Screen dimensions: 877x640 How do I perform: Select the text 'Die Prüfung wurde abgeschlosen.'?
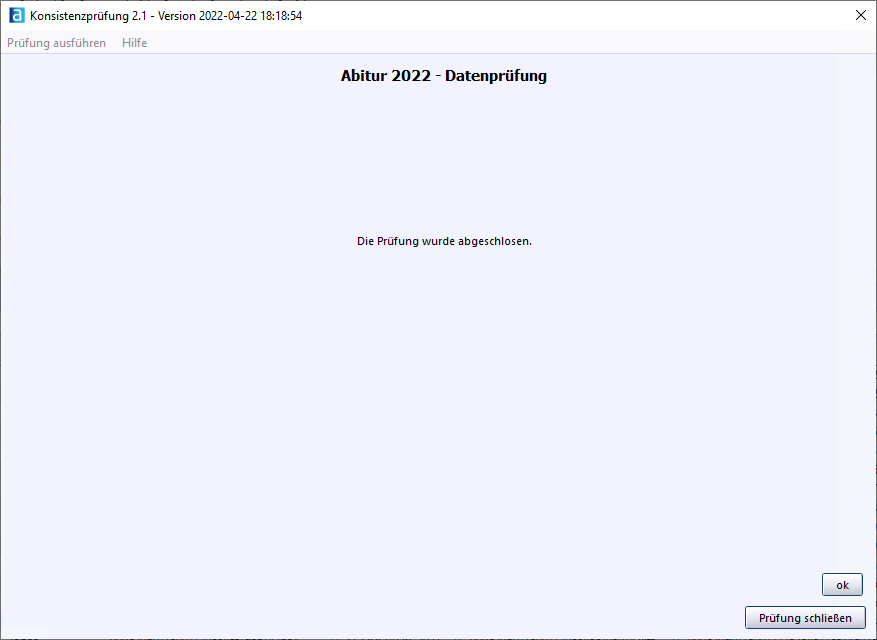coord(444,242)
